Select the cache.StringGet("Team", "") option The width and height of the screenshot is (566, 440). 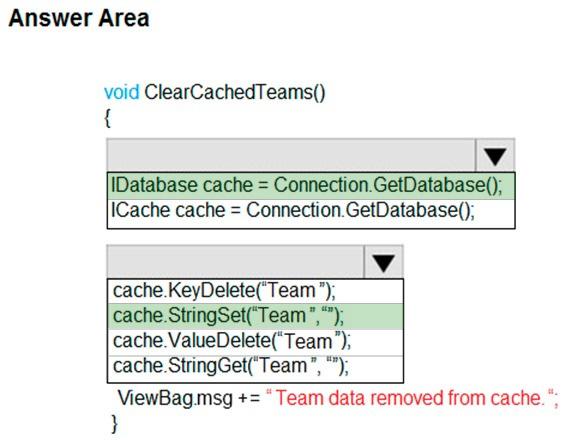[x=255, y=366]
